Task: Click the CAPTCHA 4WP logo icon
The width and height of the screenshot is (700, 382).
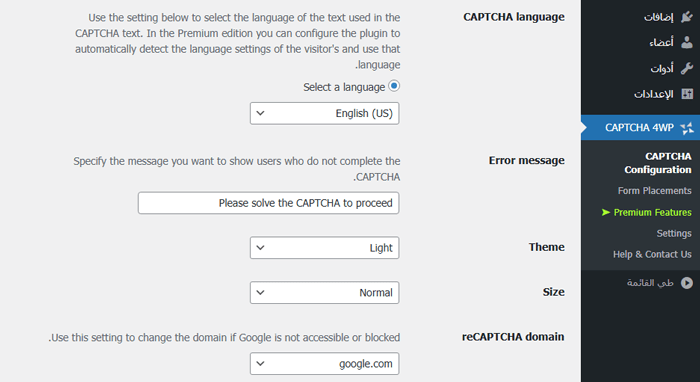Action: [x=687, y=128]
